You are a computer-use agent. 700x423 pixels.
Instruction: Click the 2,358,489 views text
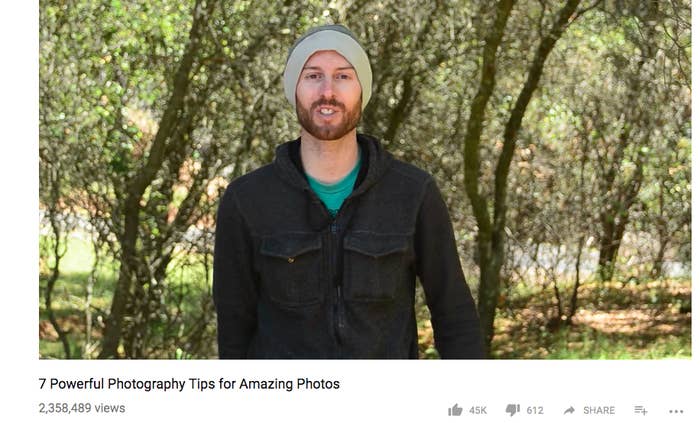[x=82, y=408]
